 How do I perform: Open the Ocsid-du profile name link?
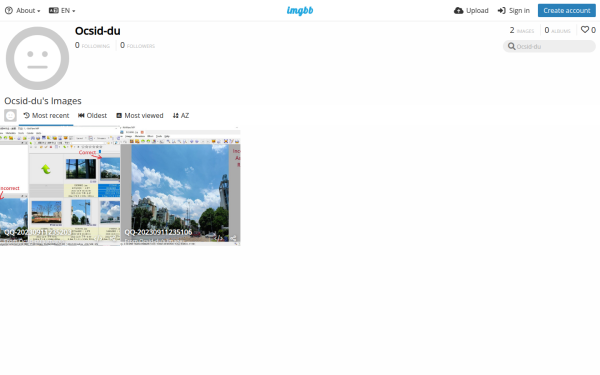tap(98, 31)
